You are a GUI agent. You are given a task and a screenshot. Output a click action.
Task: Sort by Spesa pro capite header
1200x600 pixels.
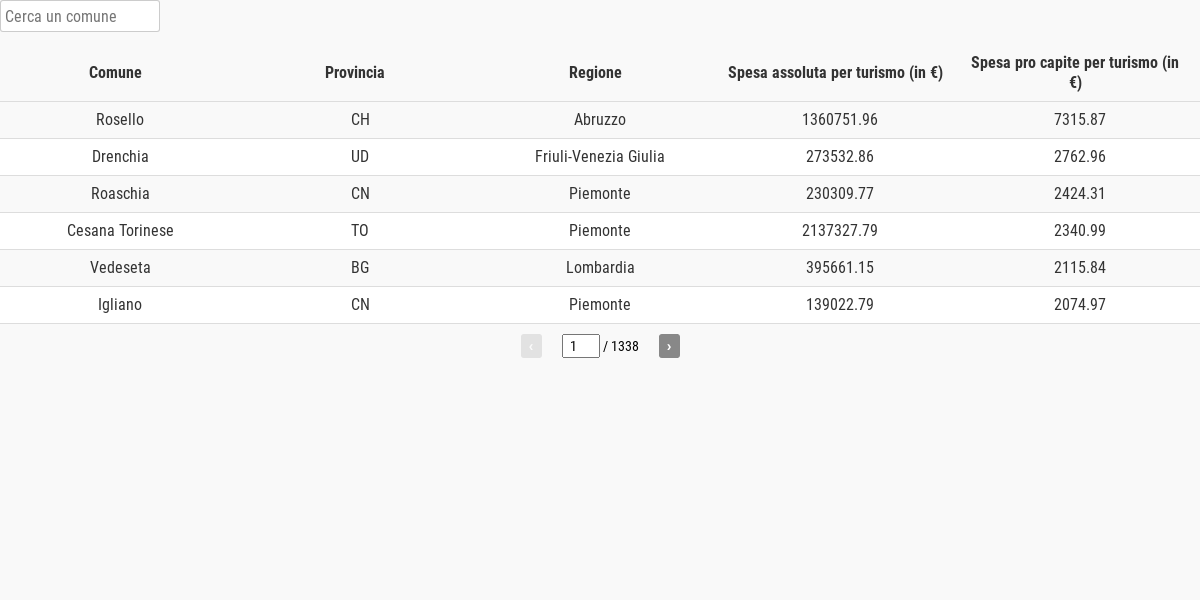(1075, 72)
